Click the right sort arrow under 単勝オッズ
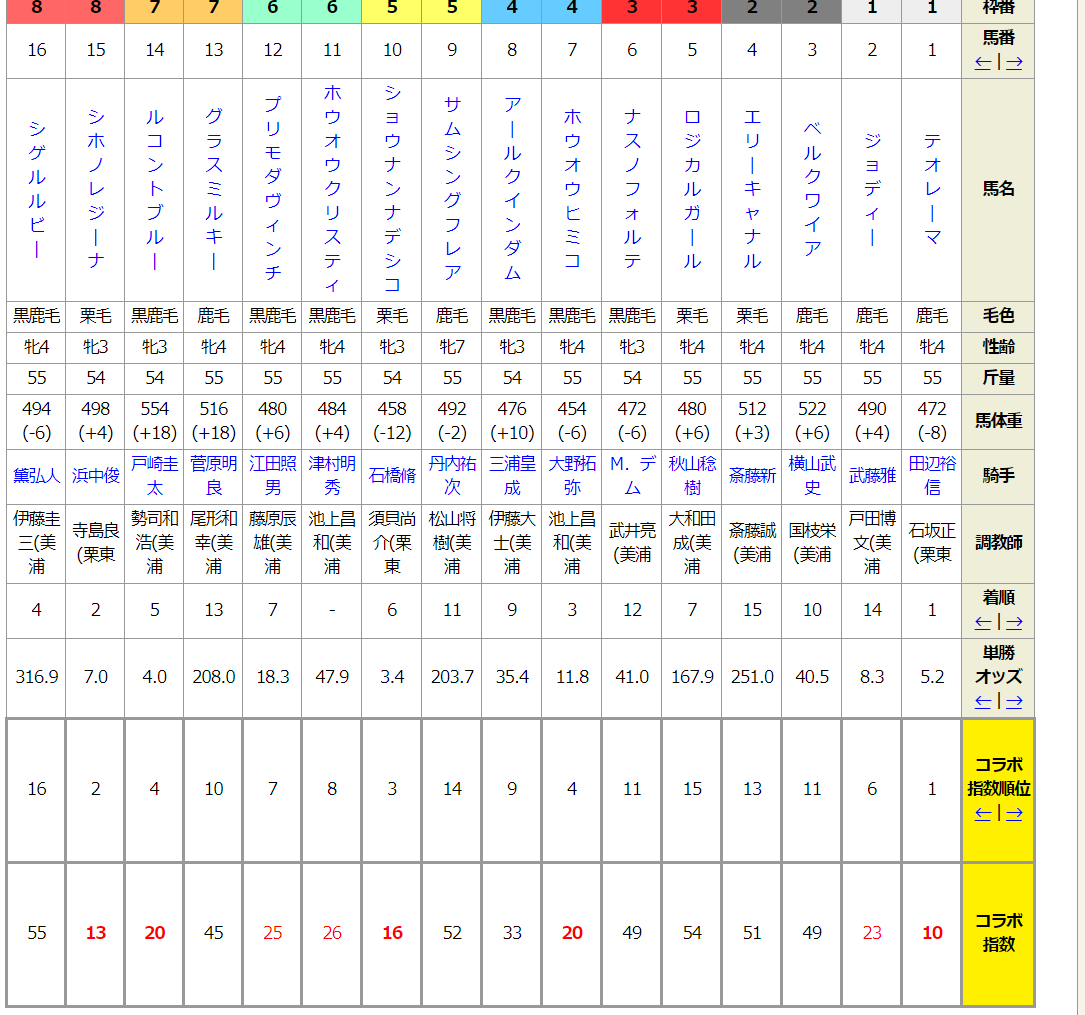This screenshot has height=1015, width=1085. [1014, 702]
